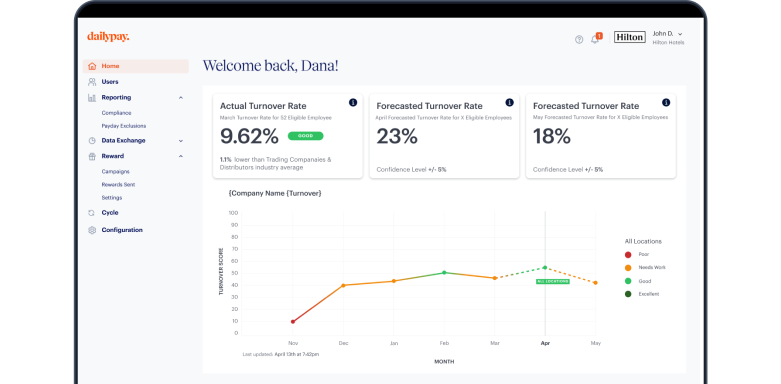Click info icon on May Forecasted Turnover card
This screenshot has width=781, height=384.
tap(666, 103)
